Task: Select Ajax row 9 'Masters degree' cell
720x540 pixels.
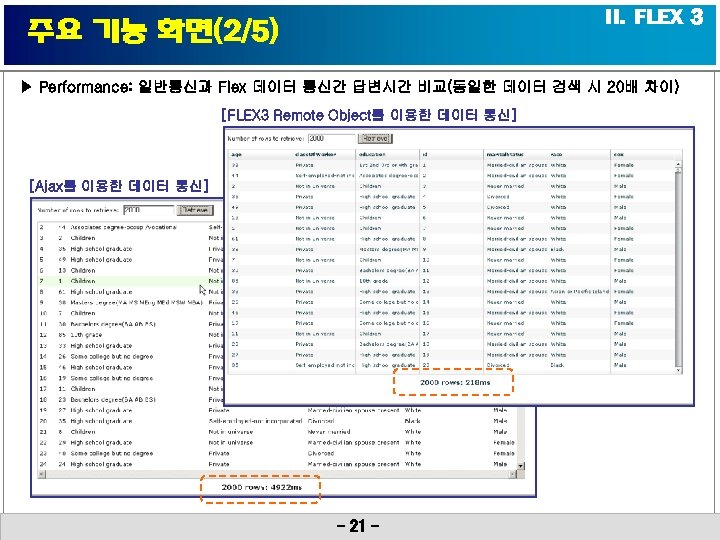Action: (x=136, y=303)
